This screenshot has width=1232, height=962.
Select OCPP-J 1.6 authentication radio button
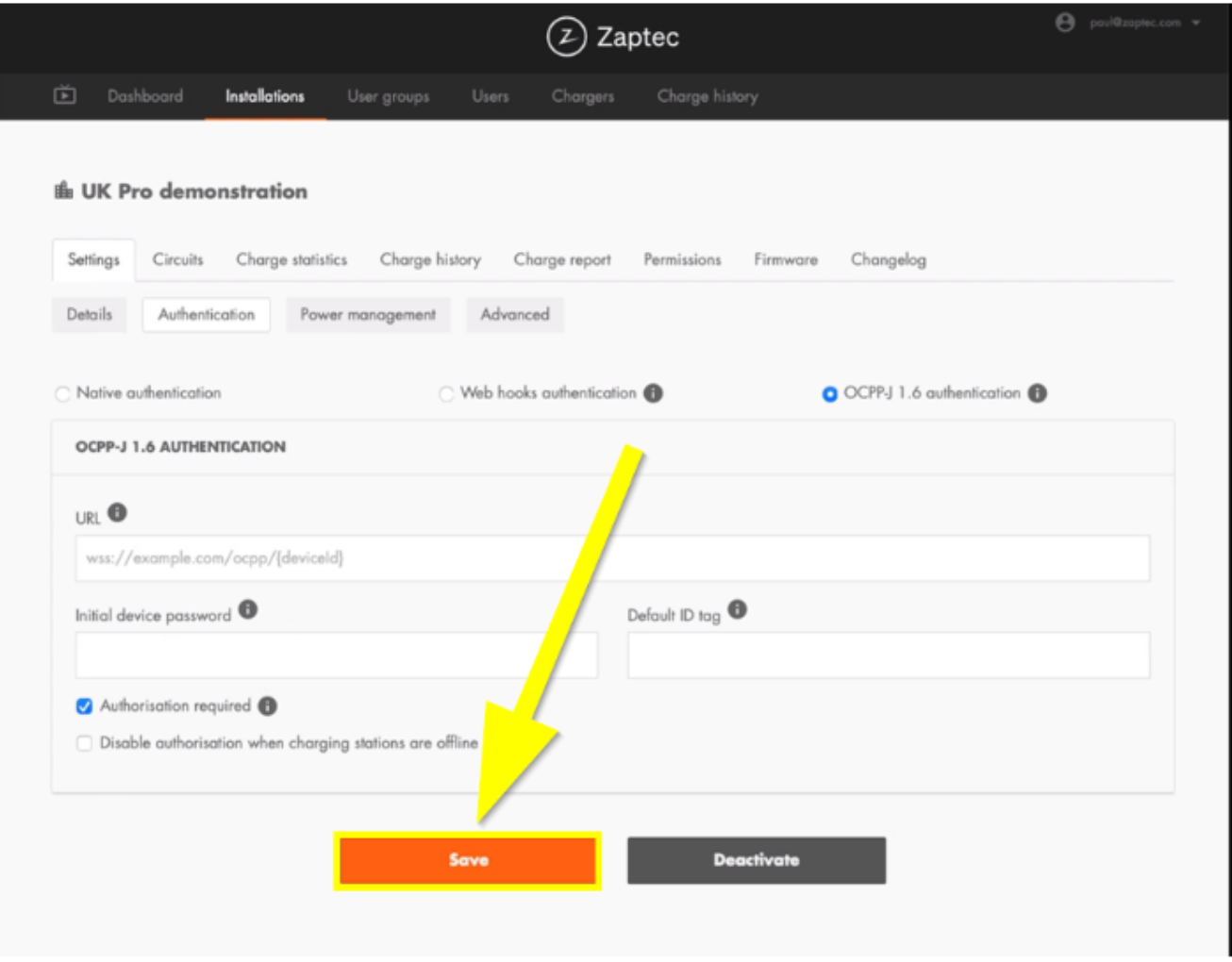(829, 393)
